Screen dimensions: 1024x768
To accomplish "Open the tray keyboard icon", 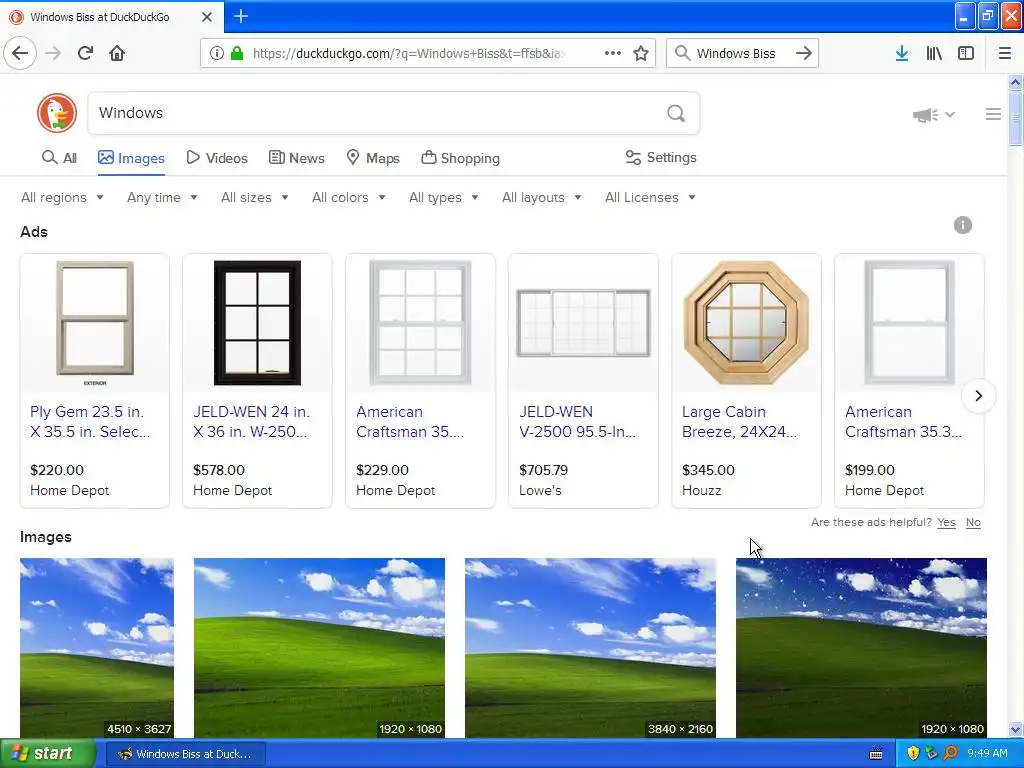I will [876, 754].
